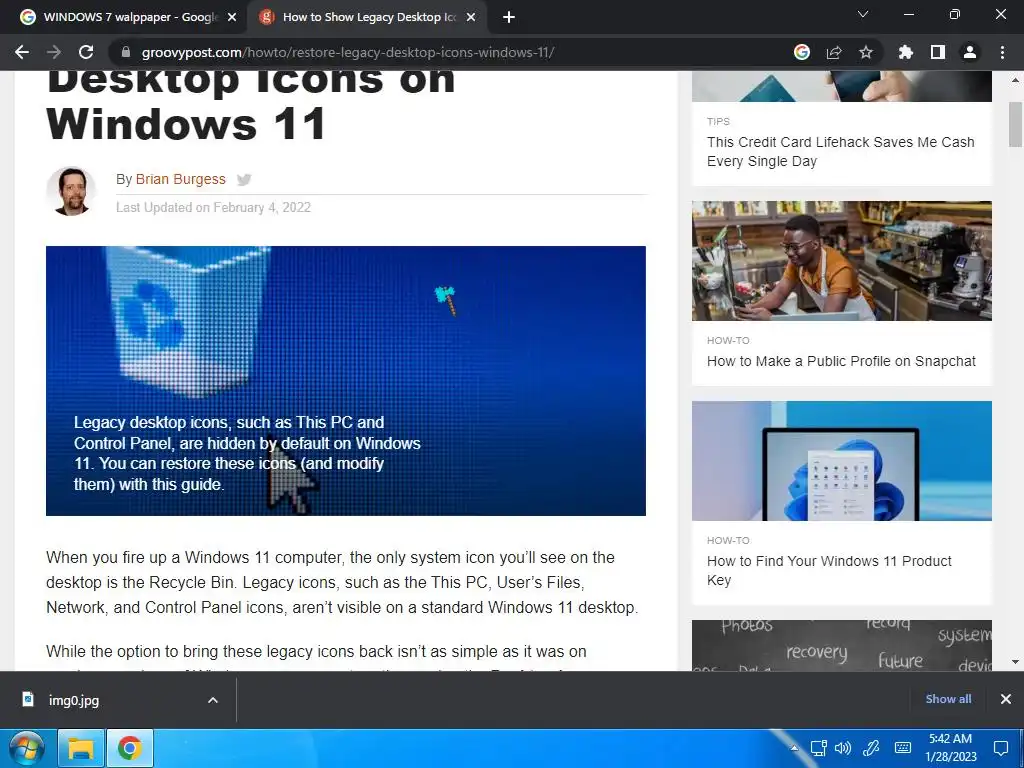The height and width of the screenshot is (768, 1024).
Task: Bookmark this page with the star icon
Action: click(x=866, y=52)
